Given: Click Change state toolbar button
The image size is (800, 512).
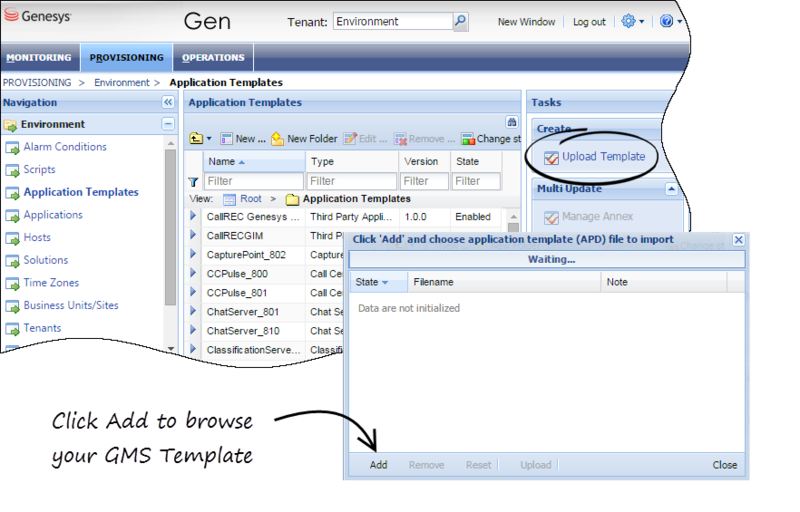Looking at the screenshot, I should click(x=491, y=139).
